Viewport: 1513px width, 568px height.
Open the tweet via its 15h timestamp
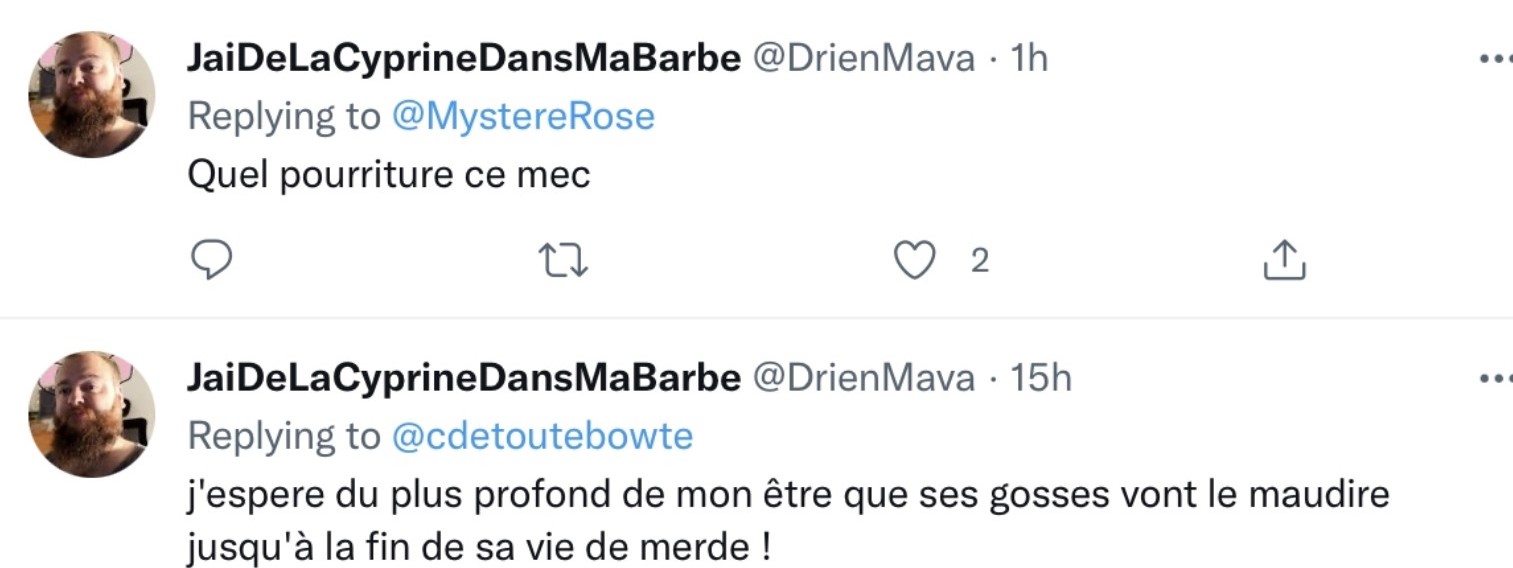[x=1040, y=378]
